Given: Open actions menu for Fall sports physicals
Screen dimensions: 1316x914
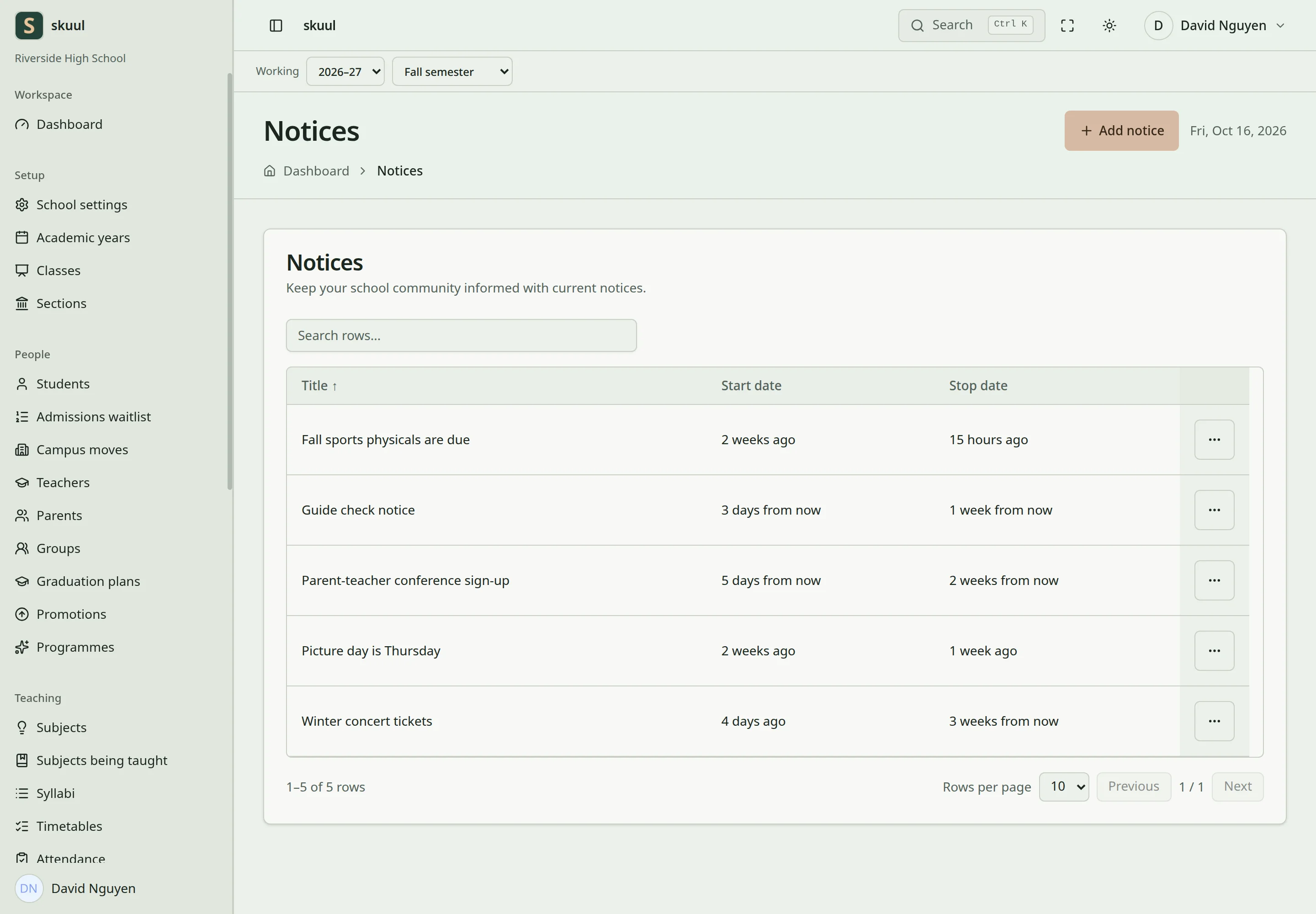Looking at the screenshot, I should (1214, 440).
